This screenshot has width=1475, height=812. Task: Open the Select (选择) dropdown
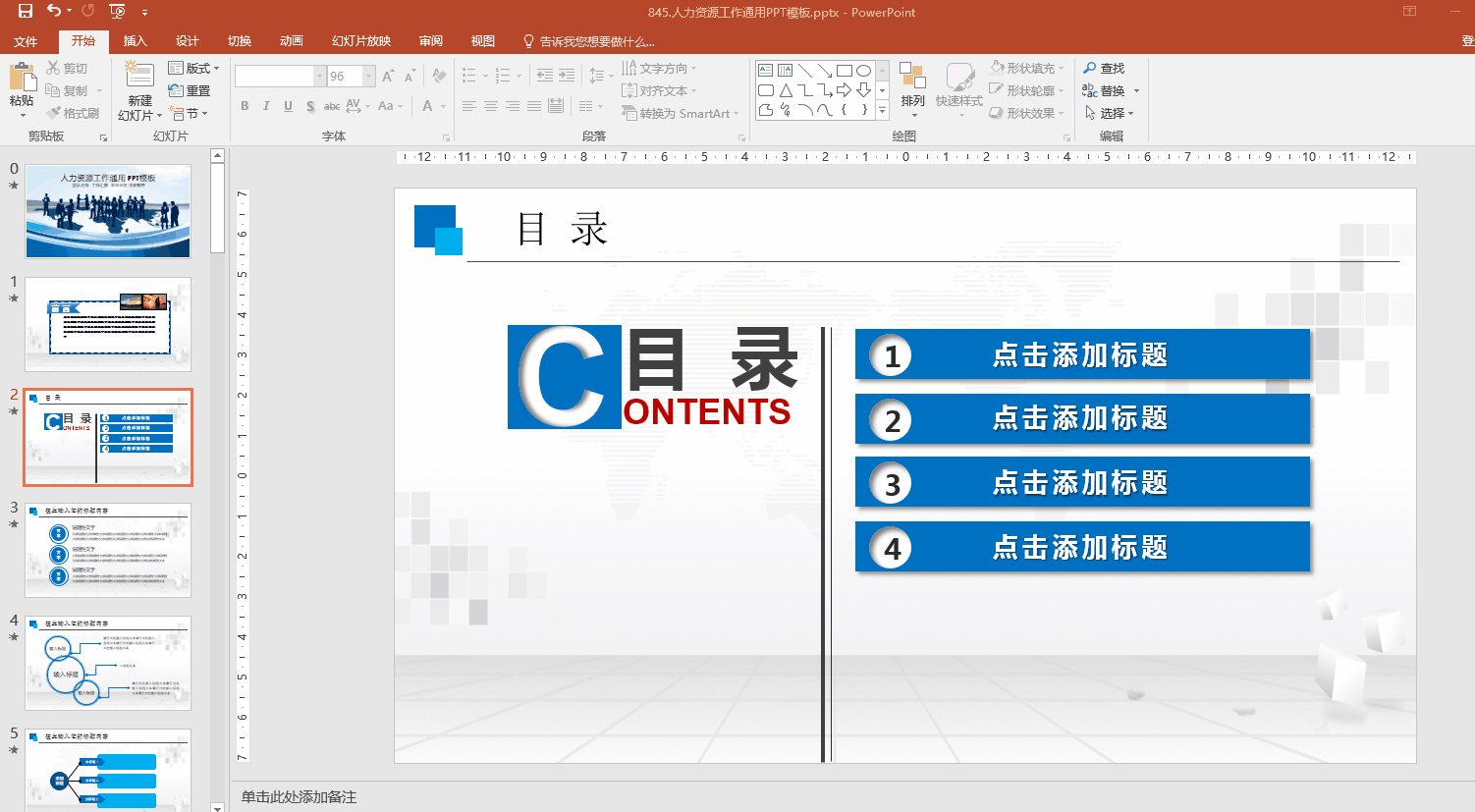pos(1109,114)
